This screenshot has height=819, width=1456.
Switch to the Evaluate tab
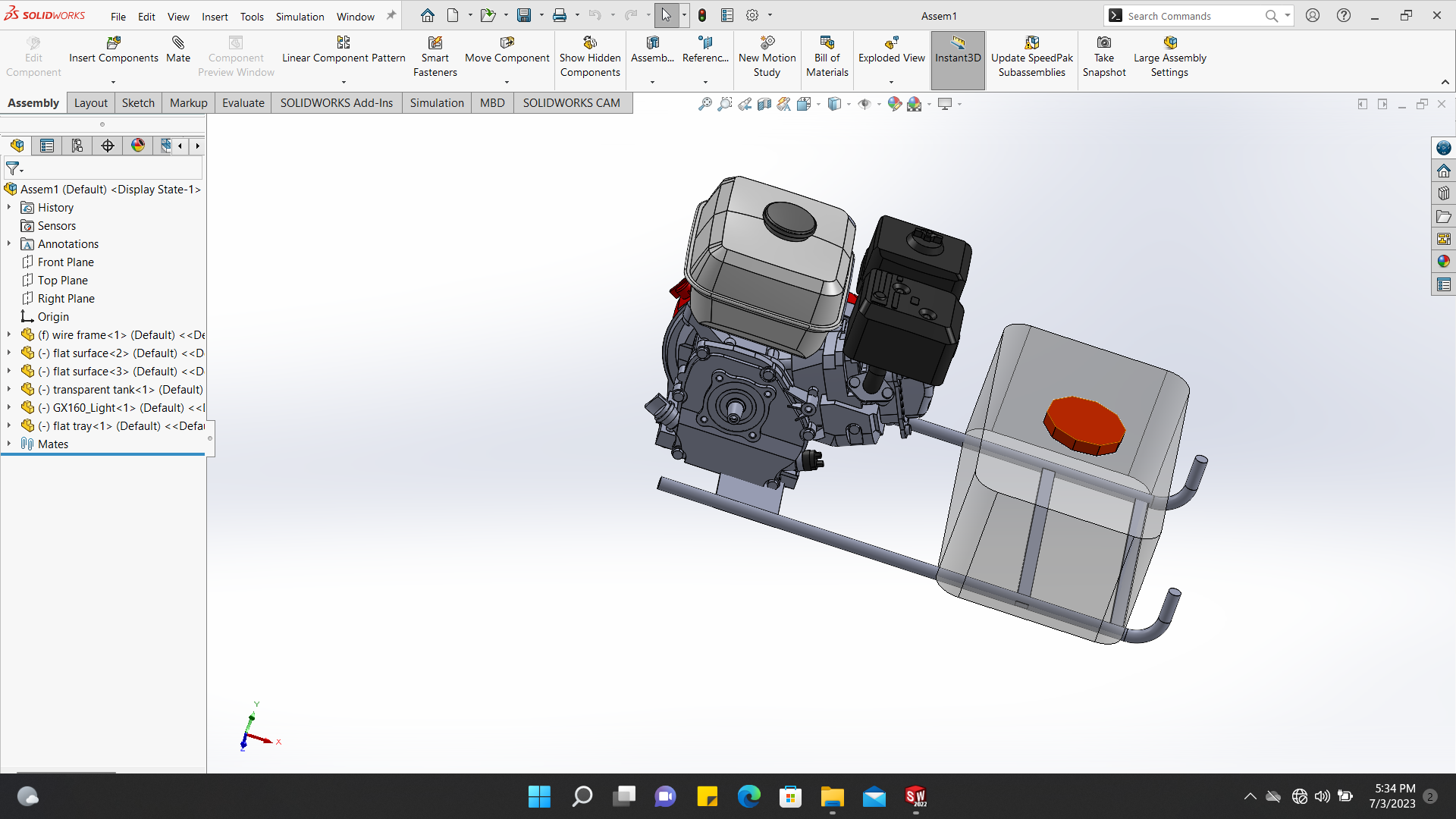point(243,103)
